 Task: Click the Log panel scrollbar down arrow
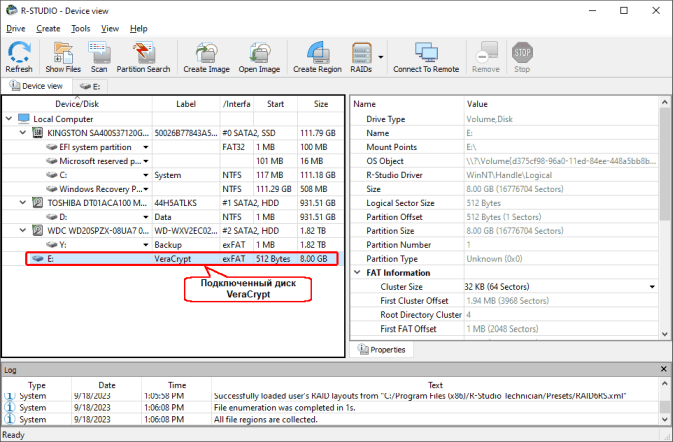click(664, 420)
